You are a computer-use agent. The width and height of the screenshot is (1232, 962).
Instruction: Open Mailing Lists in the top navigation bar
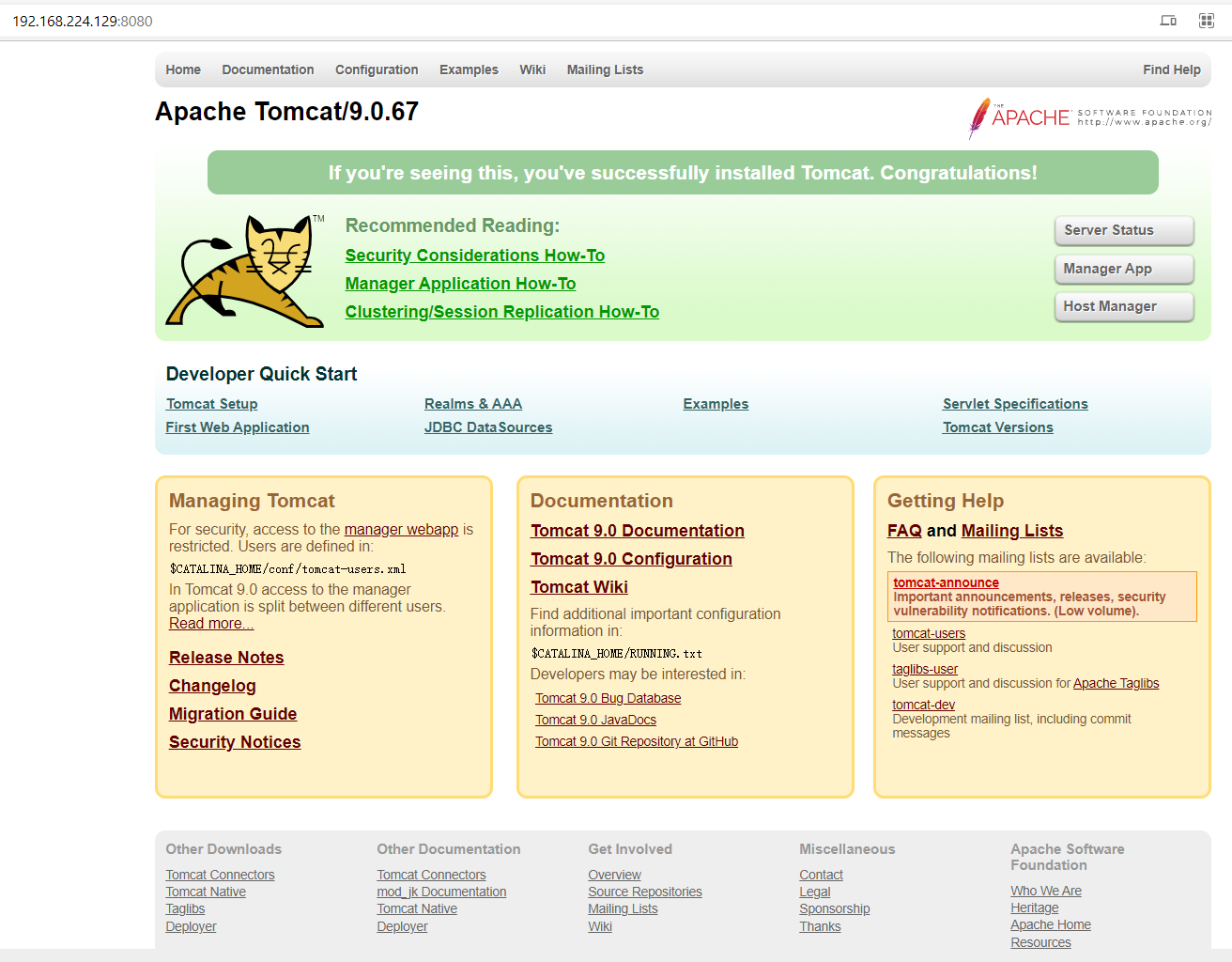pyautogui.click(x=605, y=70)
